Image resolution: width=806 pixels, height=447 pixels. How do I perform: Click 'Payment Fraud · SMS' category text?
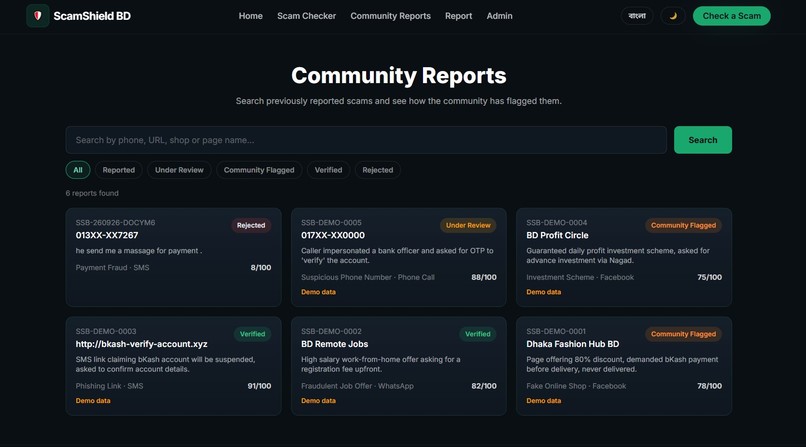(112, 268)
